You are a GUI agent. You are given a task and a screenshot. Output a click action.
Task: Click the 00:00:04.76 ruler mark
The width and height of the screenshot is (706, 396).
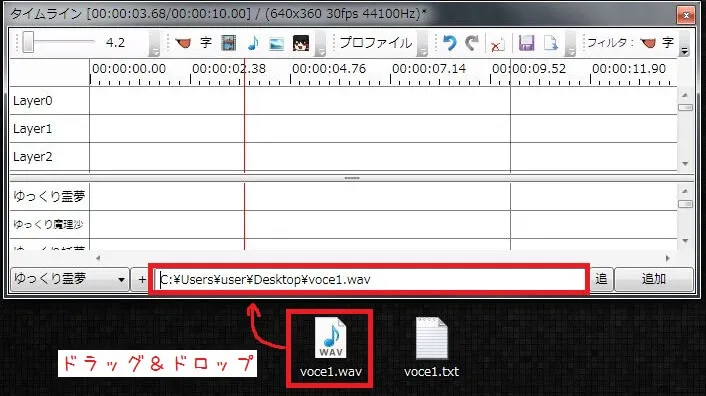[x=329, y=69]
